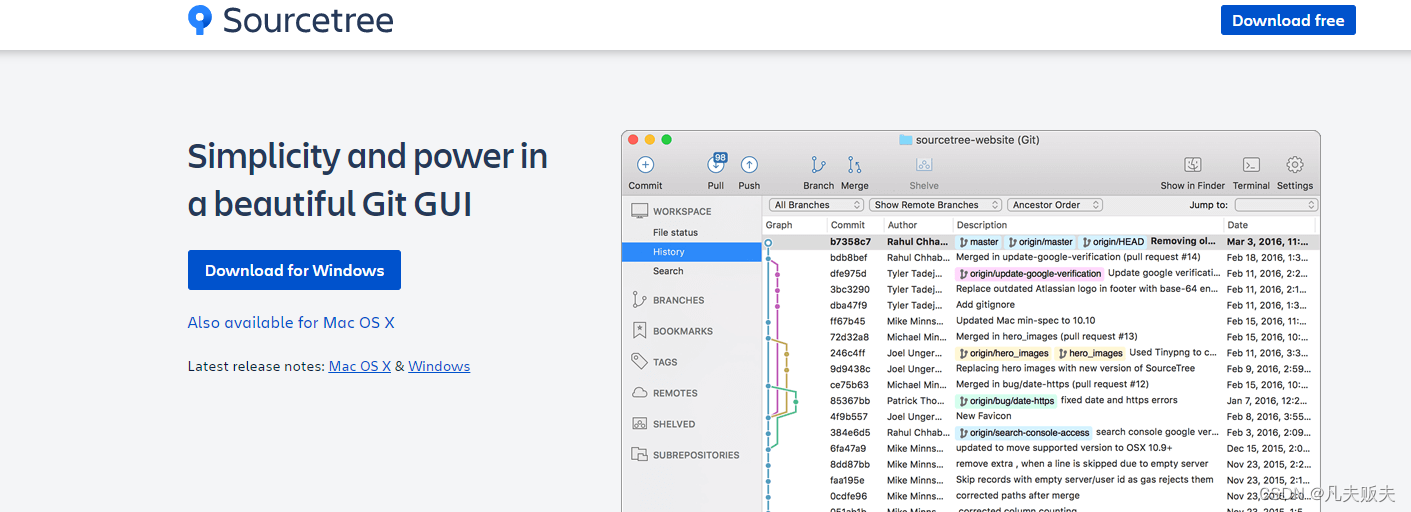
Task: Open the Terminal toolbar icon
Action: (x=1251, y=165)
